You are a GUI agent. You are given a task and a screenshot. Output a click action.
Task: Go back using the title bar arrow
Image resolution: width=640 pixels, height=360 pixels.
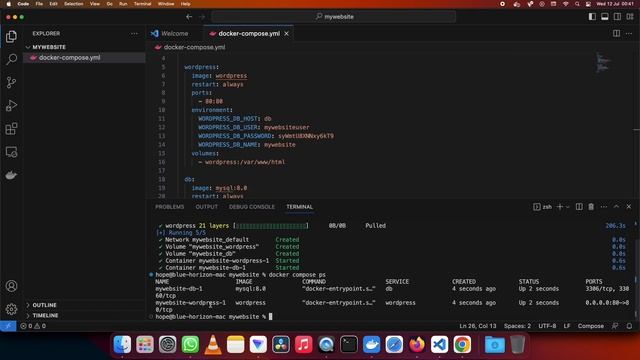pyautogui.click(x=189, y=17)
